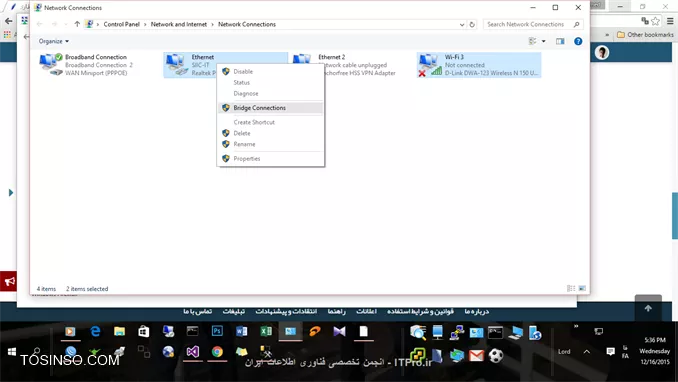Click the user avatar on the website

(601, 52)
